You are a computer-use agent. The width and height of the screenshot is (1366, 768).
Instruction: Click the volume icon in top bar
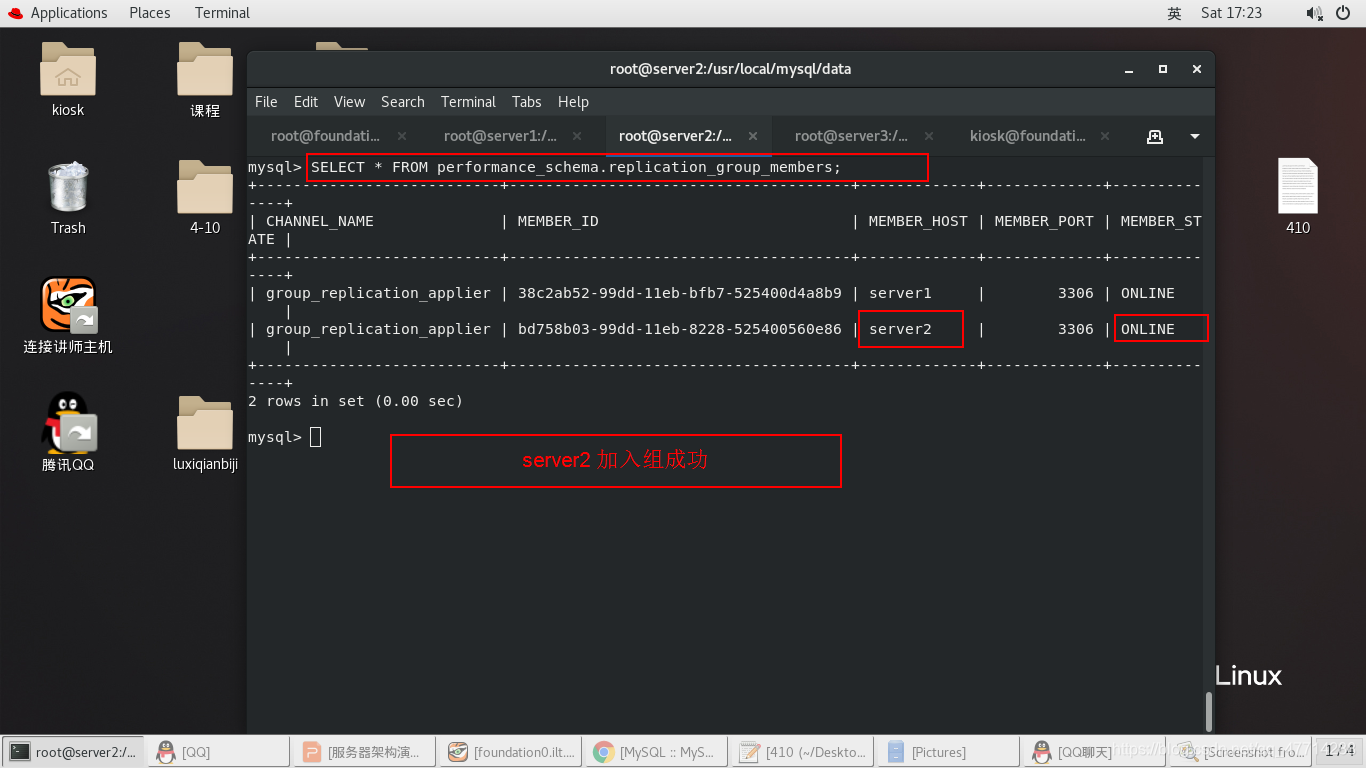click(x=1314, y=13)
